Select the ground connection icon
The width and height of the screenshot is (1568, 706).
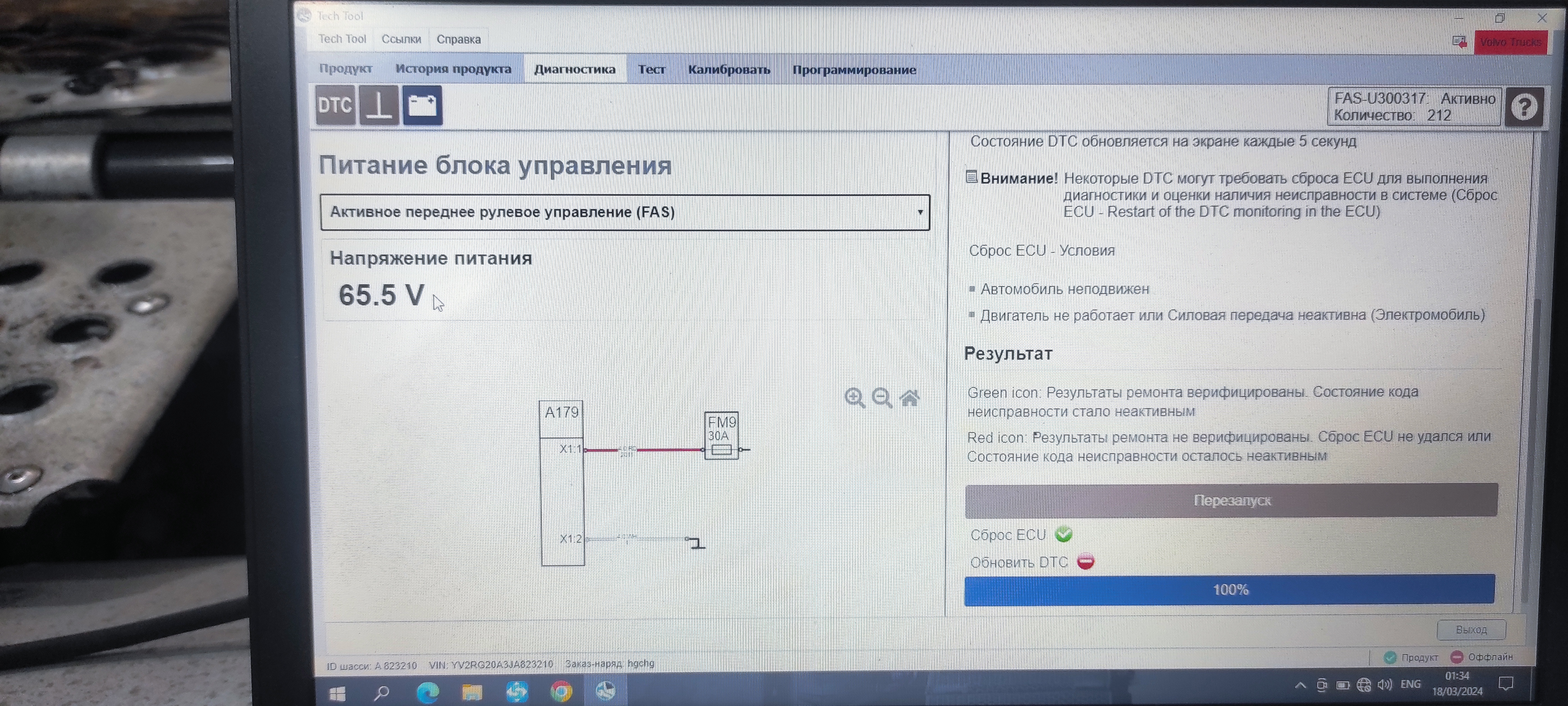(x=378, y=105)
